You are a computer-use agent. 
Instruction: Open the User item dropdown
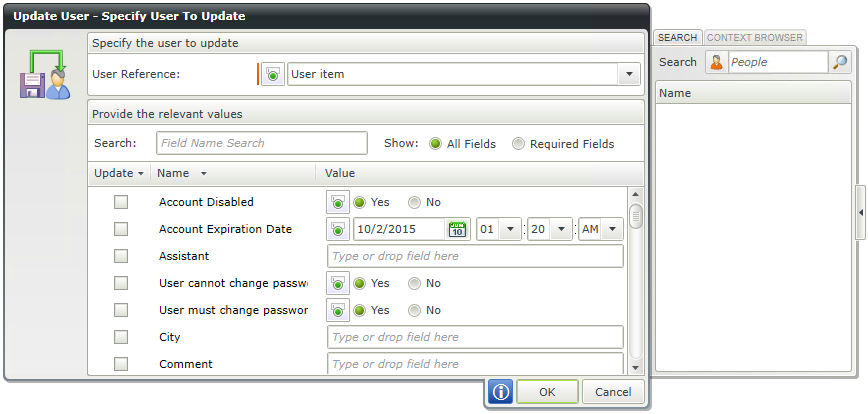[629, 74]
